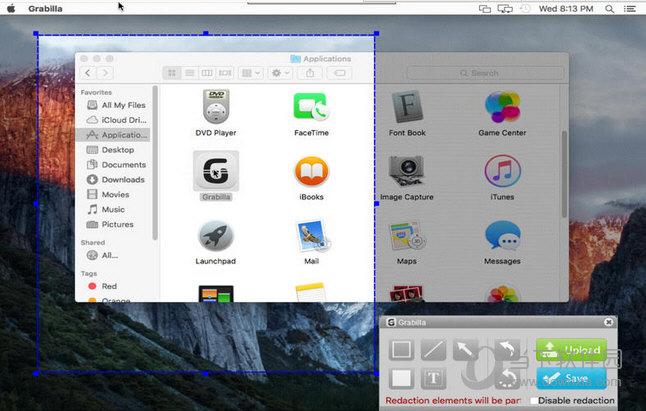Open the Grabilla menu in menu bar
Viewport: 646px width, 411px height.
point(45,9)
